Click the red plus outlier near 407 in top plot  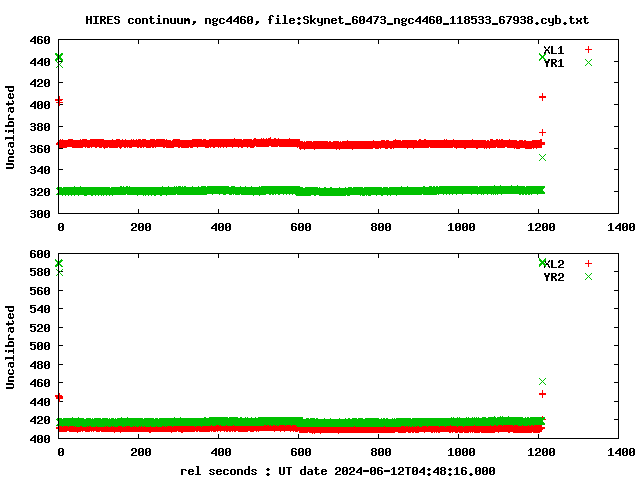point(542,97)
